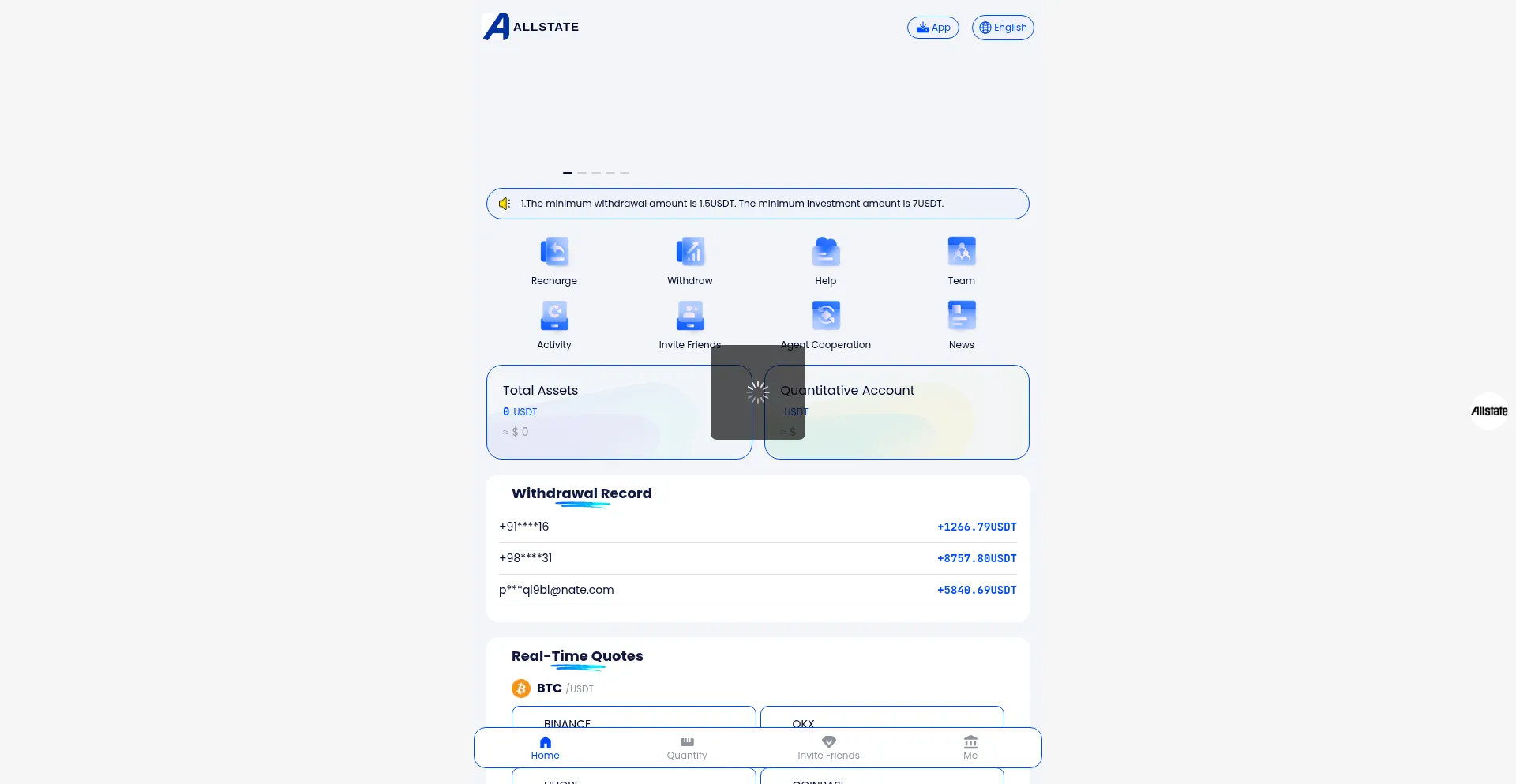Click the minimum withdrawal announcement bar
The height and width of the screenshot is (784, 1516).
coord(758,204)
